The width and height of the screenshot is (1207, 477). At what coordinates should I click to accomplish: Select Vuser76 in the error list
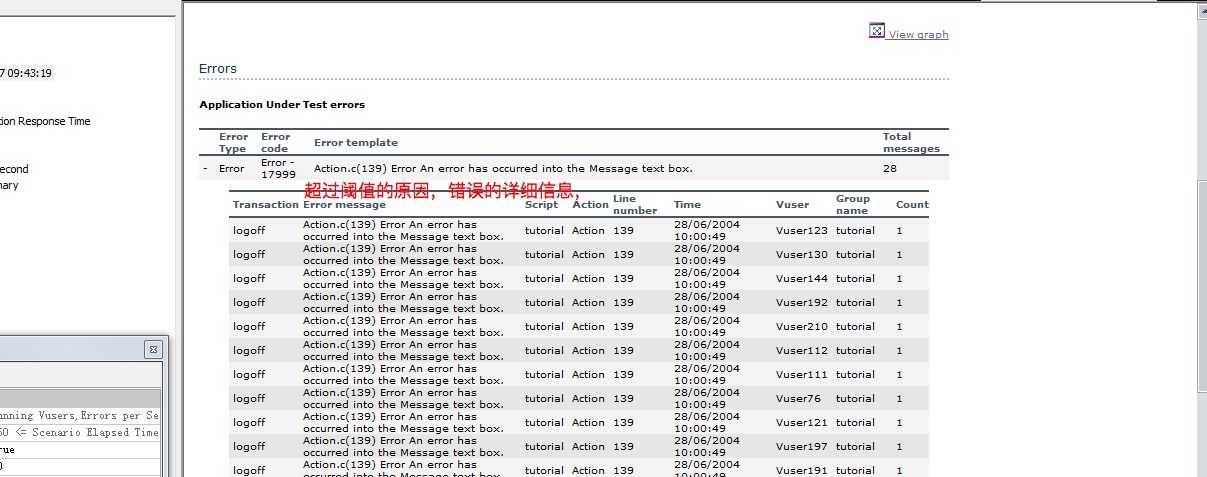[x=799, y=399]
